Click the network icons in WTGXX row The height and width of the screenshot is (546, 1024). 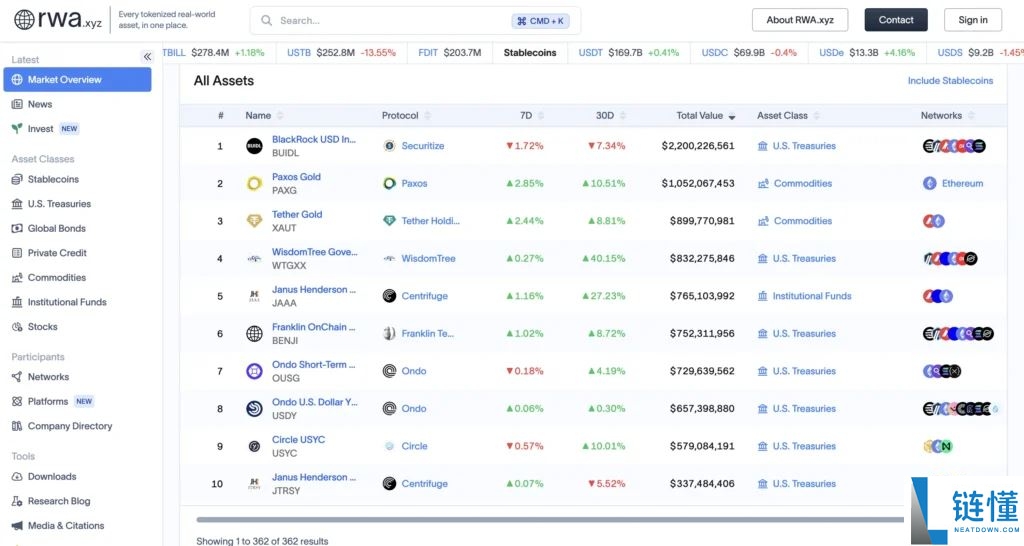(950, 259)
